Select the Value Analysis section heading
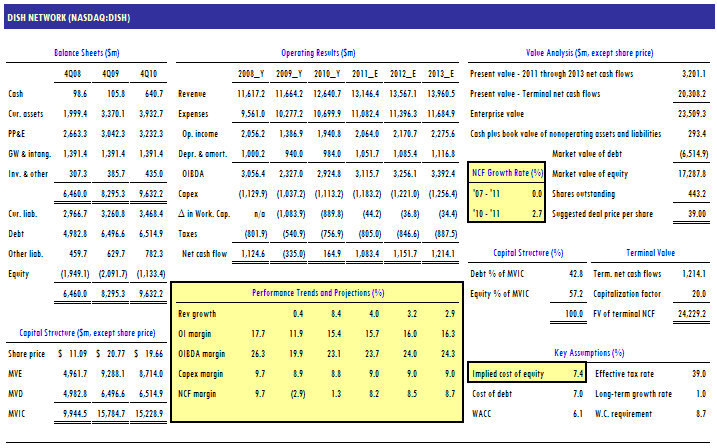The height and width of the screenshot is (448, 717). 590,52
